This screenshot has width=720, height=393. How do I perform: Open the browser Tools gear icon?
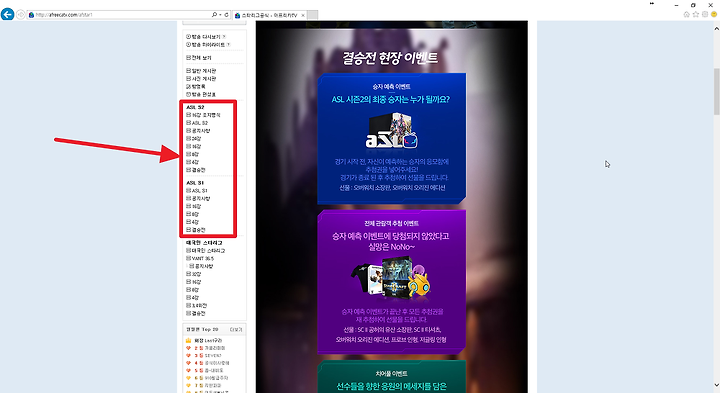pos(705,15)
